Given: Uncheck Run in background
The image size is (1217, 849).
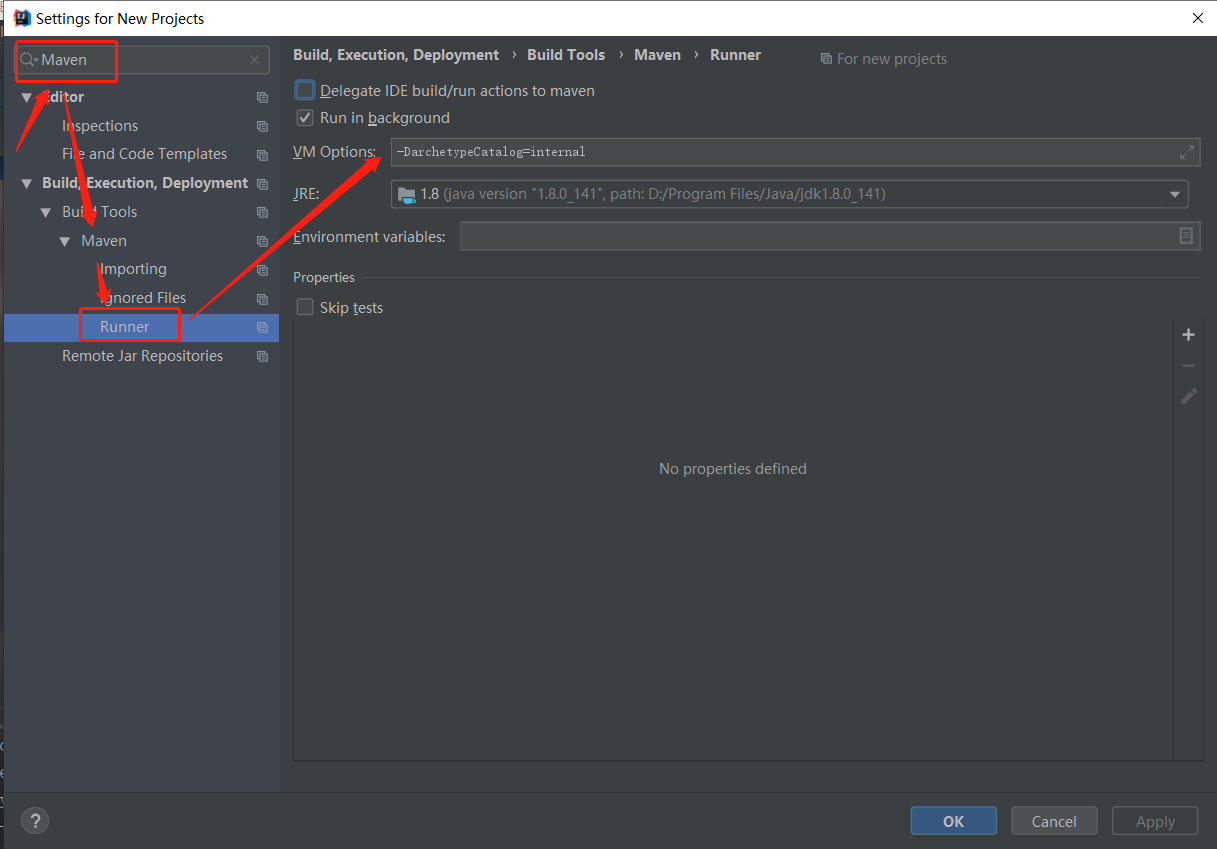Looking at the screenshot, I should (x=305, y=118).
